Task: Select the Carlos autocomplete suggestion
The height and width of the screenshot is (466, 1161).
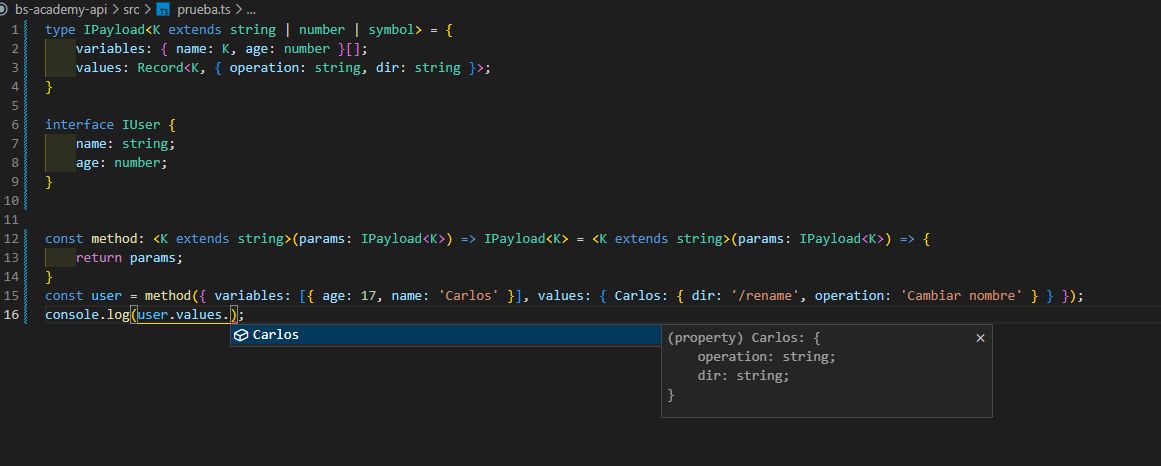Action: 446,335
